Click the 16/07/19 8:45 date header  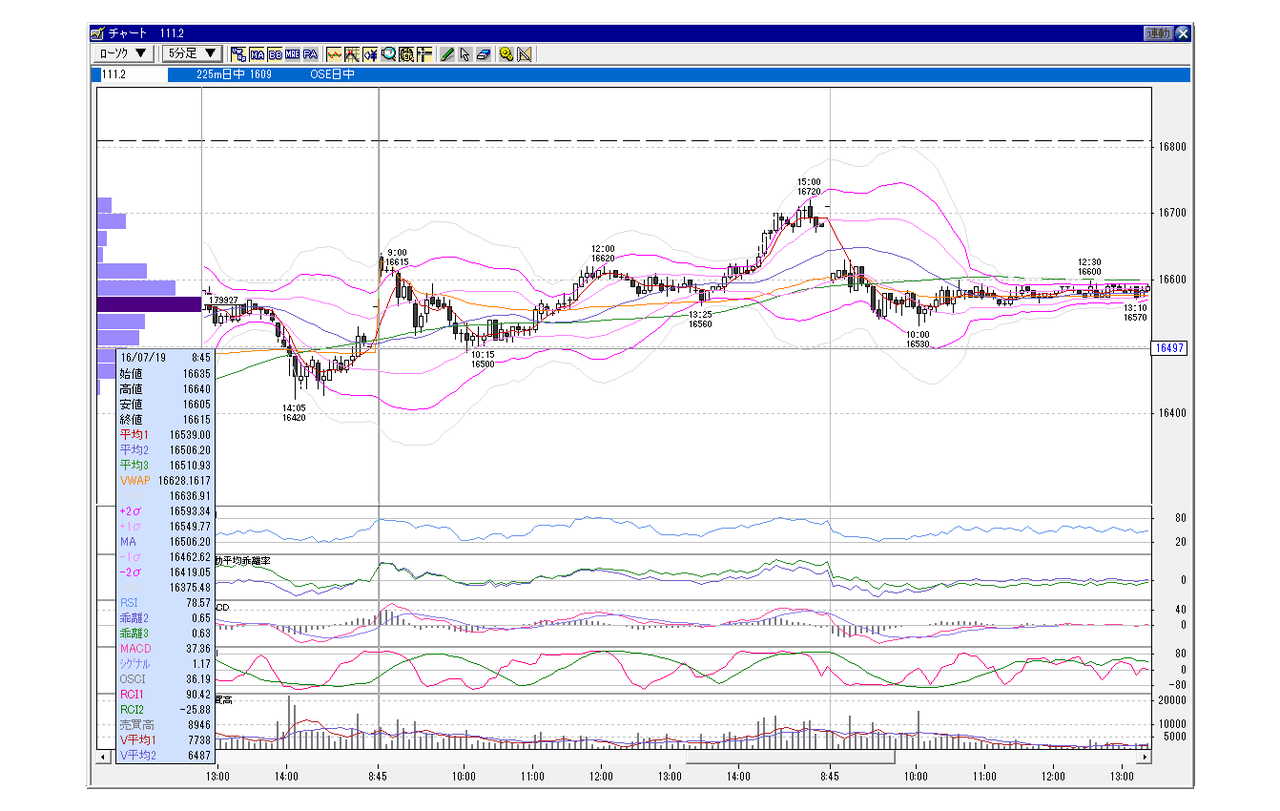[165, 356]
